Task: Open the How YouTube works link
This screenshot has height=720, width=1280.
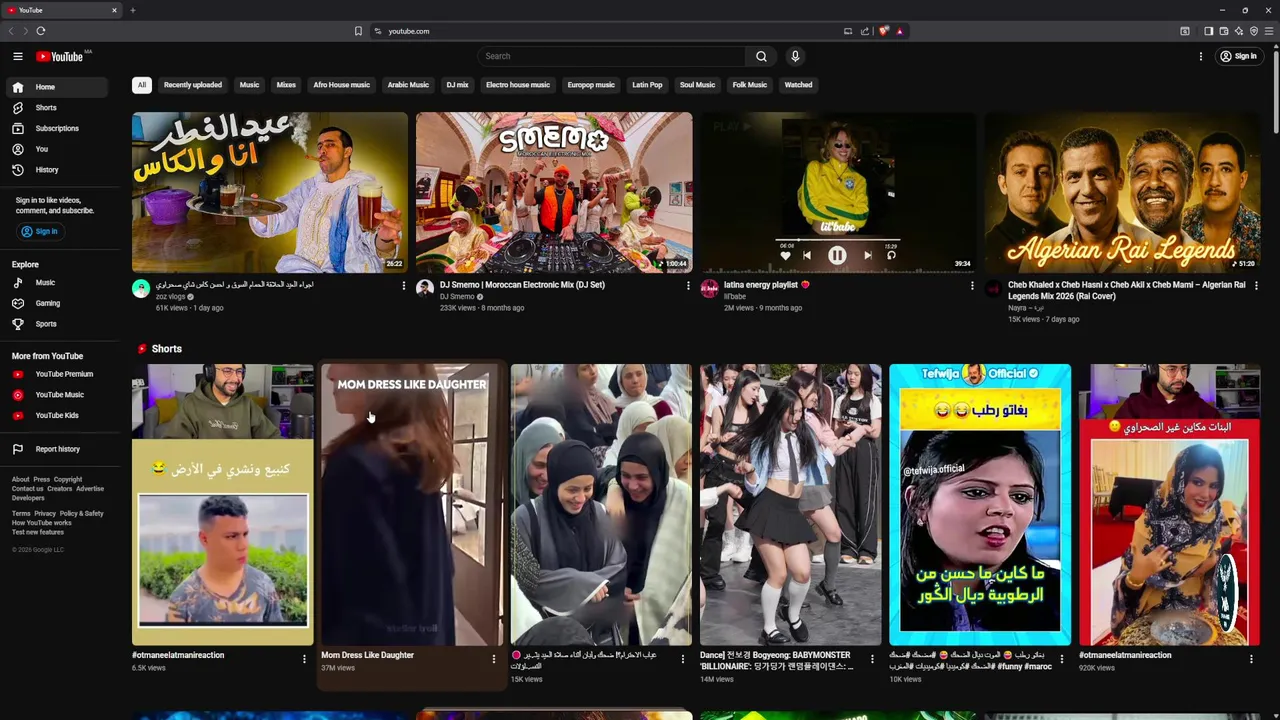Action: (41, 523)
